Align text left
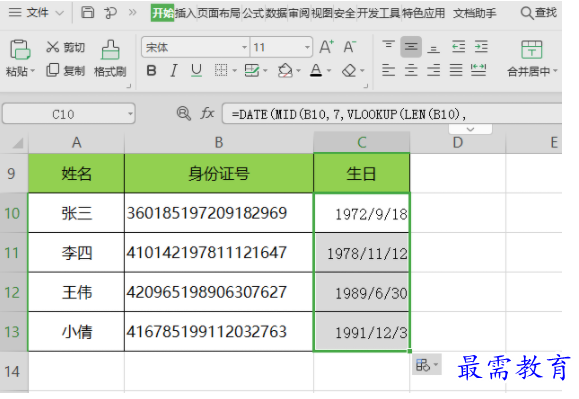This screenshot has height=399, width=579. click(x=388, y=70)
